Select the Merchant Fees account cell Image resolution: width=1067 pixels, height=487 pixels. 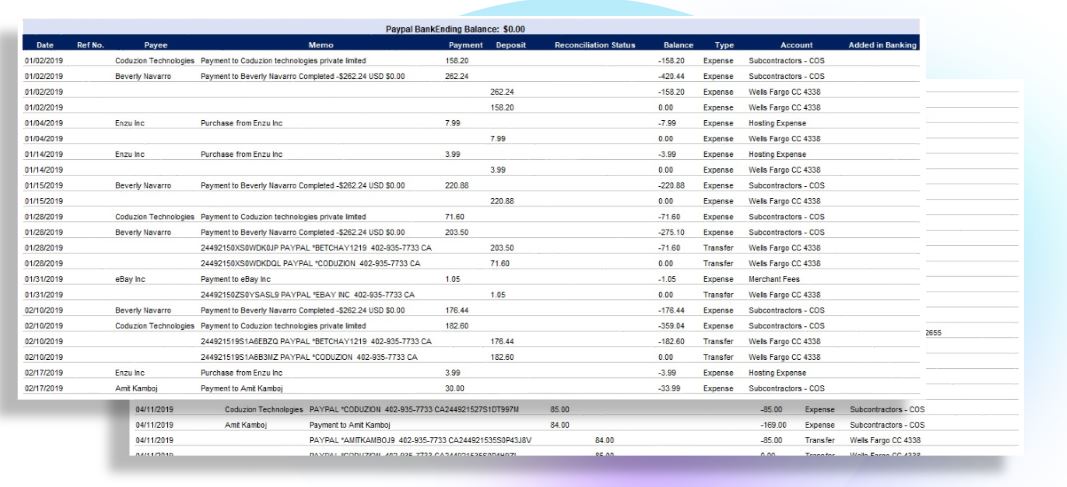tap(774, 279)
